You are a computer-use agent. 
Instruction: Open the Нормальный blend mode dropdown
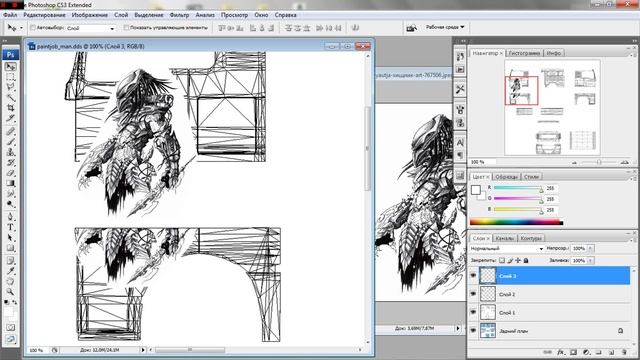point(507,248)
